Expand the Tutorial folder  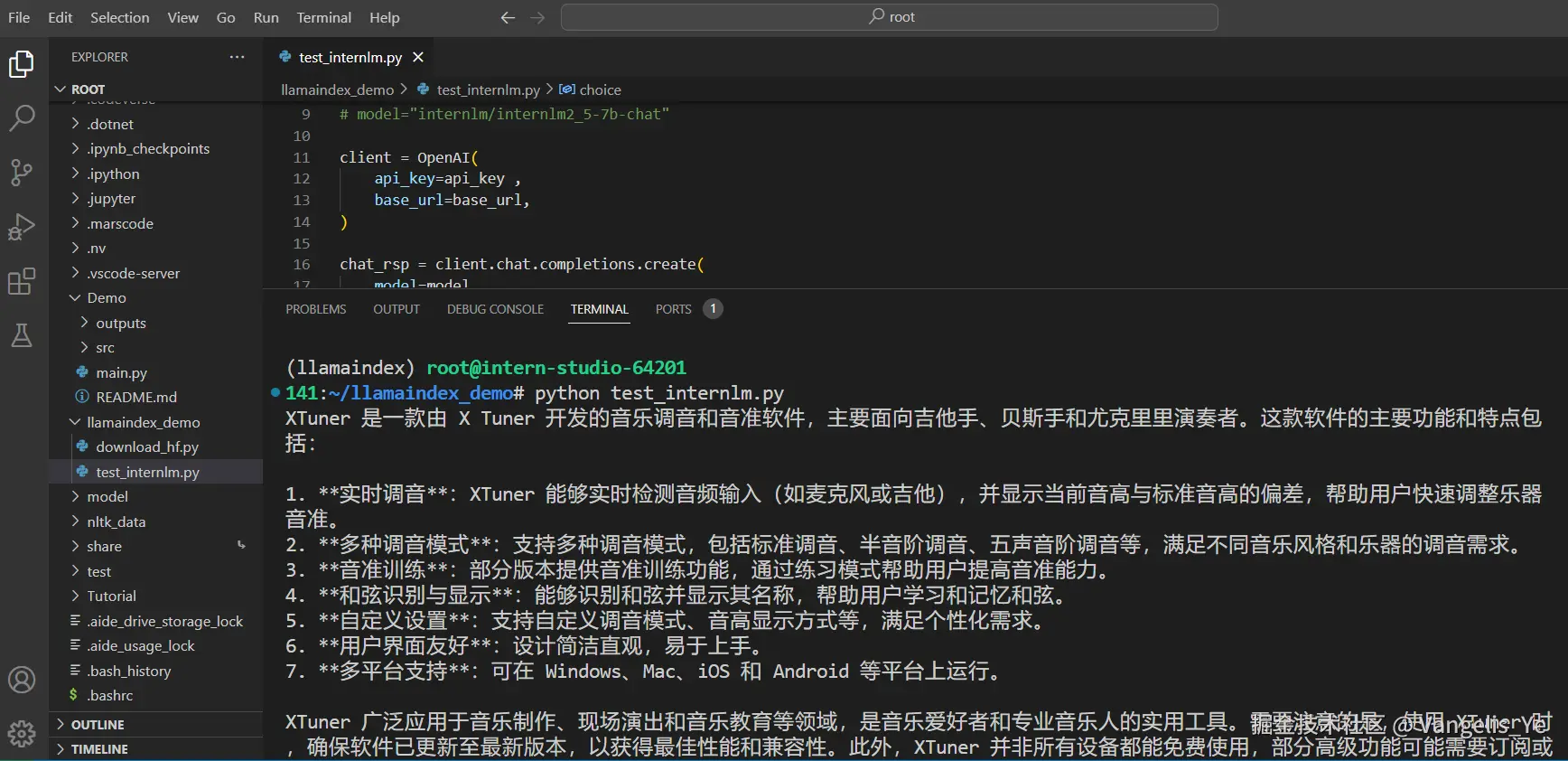tap(75, 596)
